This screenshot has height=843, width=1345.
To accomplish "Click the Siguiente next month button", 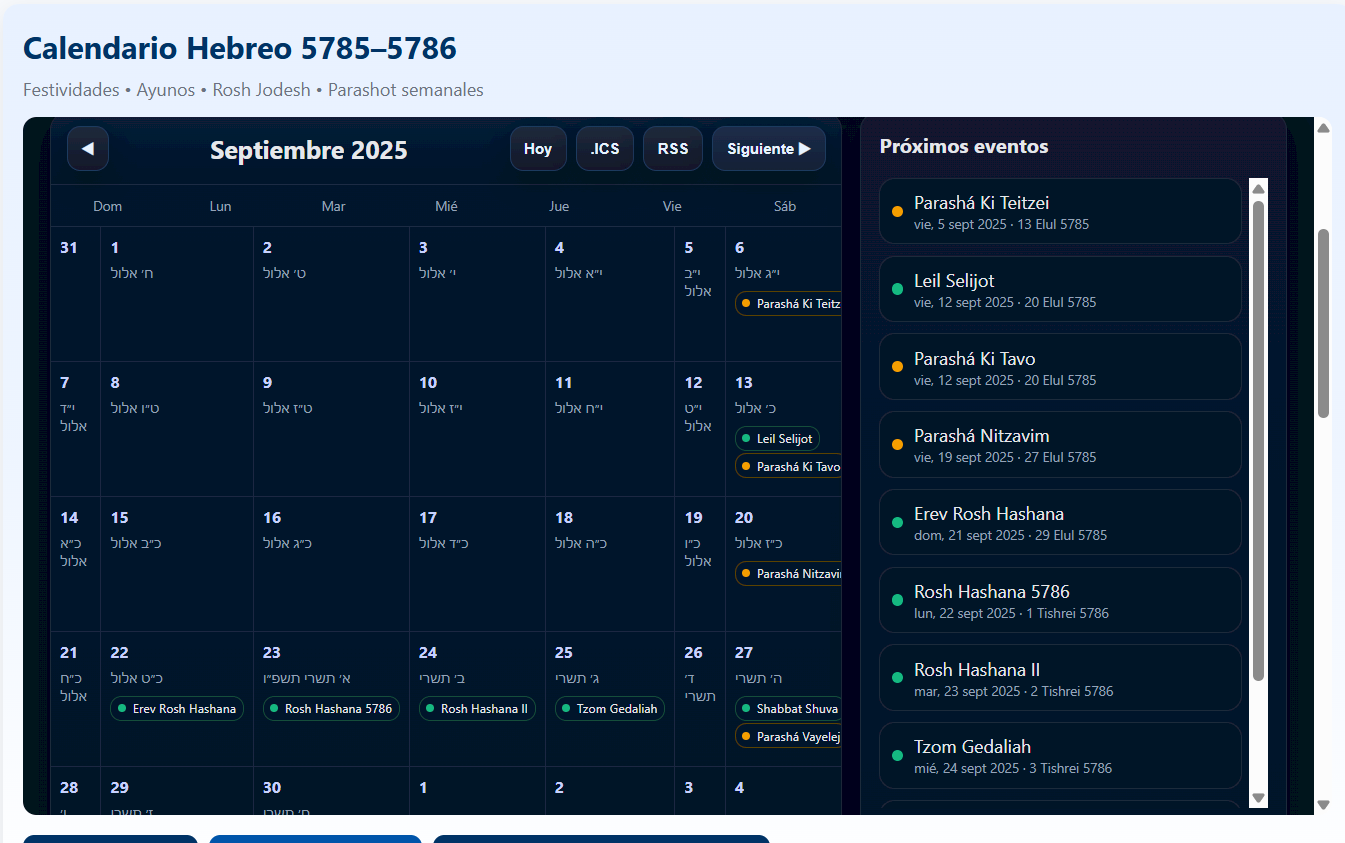I will click(x=768, y=149).
